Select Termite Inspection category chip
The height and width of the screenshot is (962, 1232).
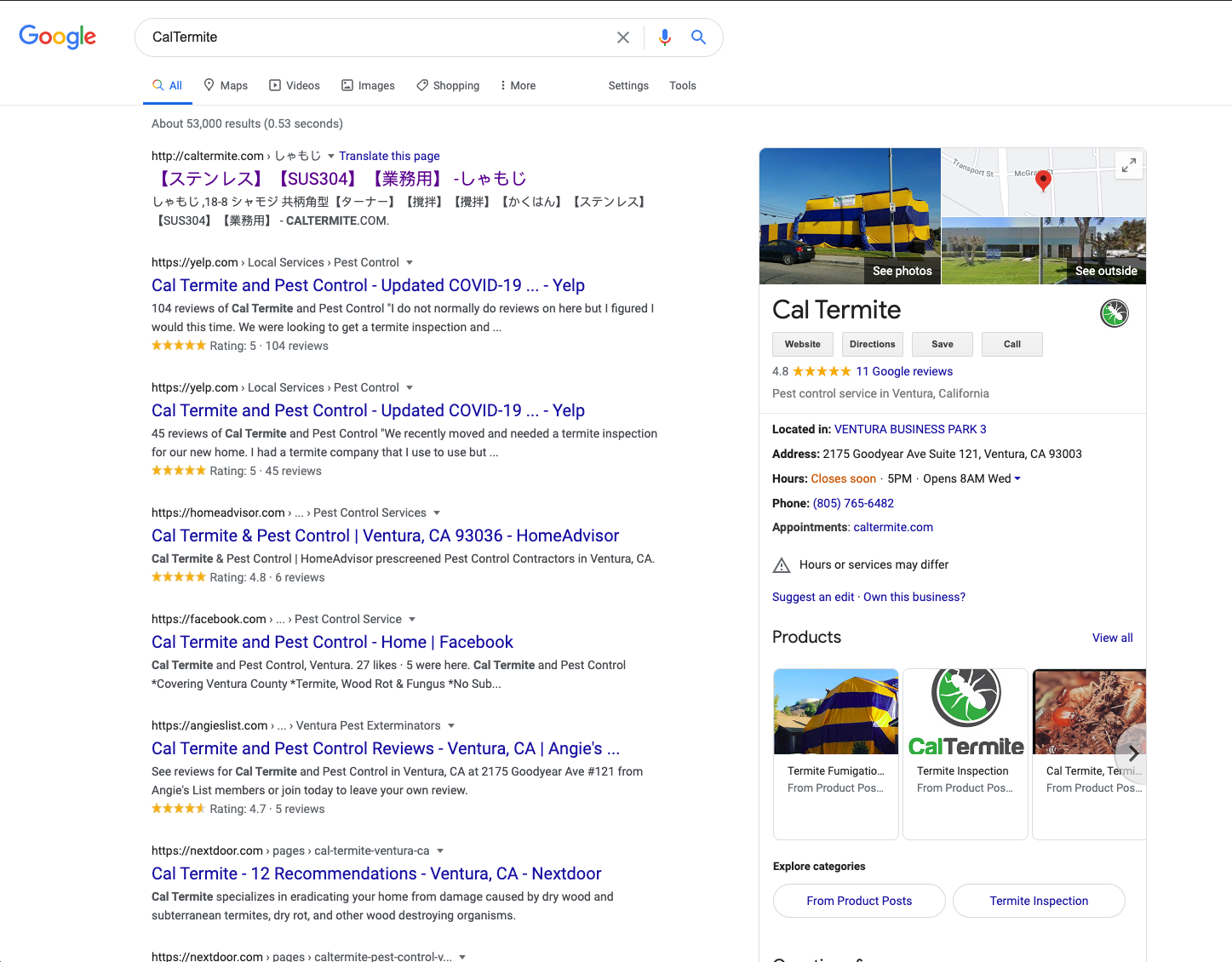(1039, 901)
